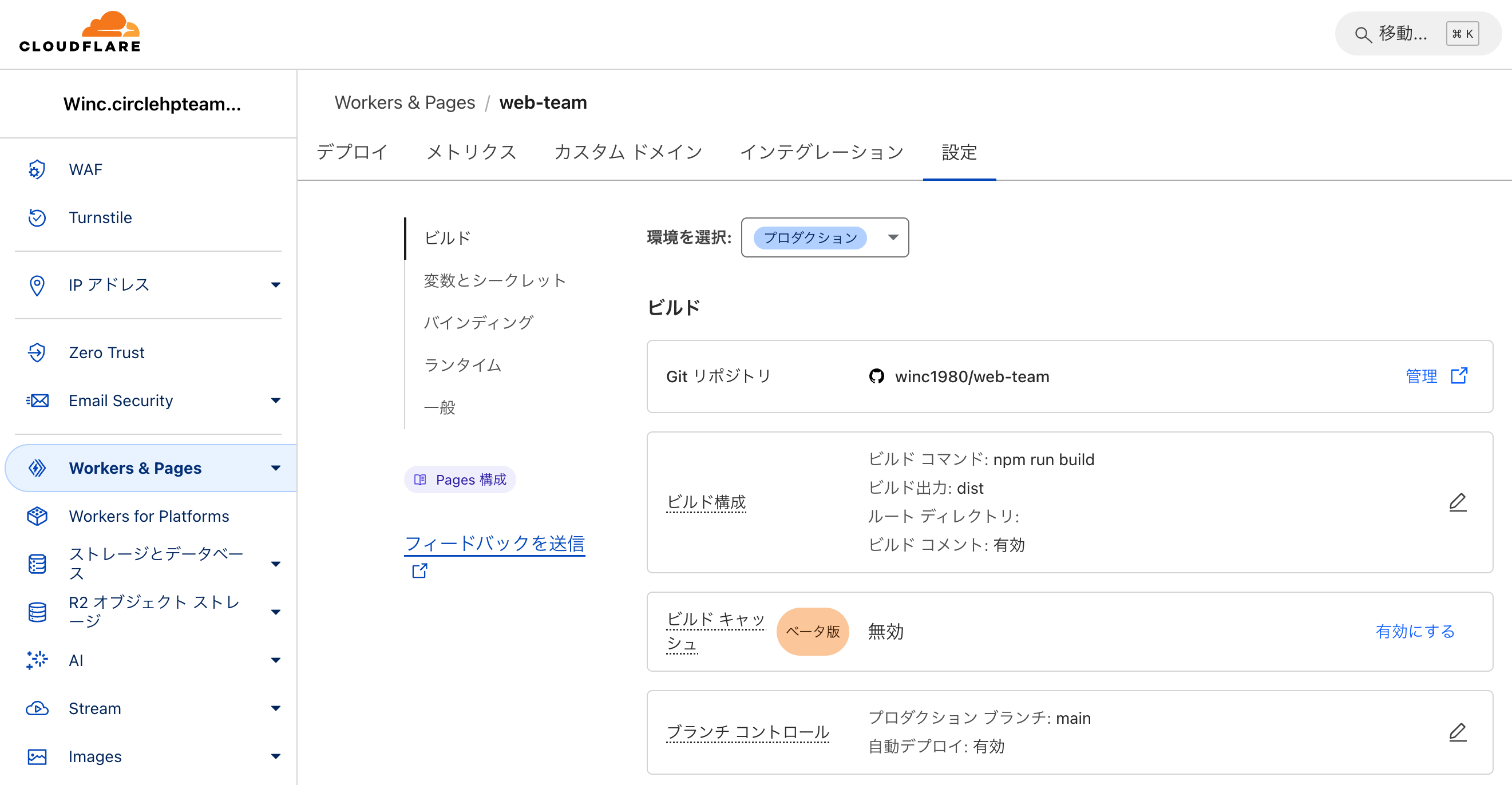
Task: Open the カスタム ドメイン tab
Action: coord(627,153)
